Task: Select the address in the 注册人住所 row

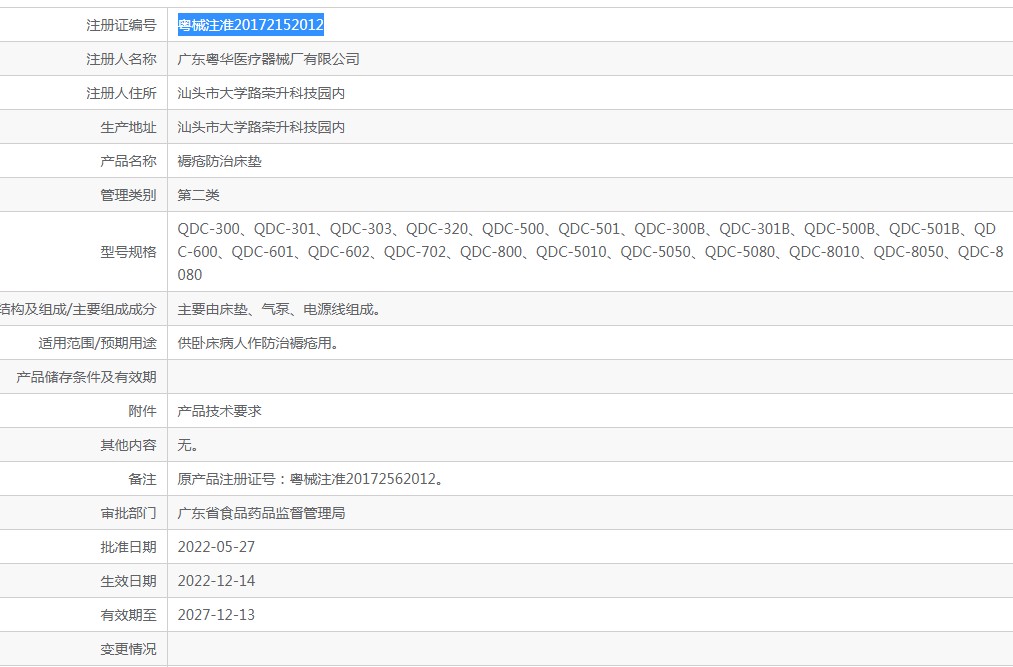Action: (262, 93)
